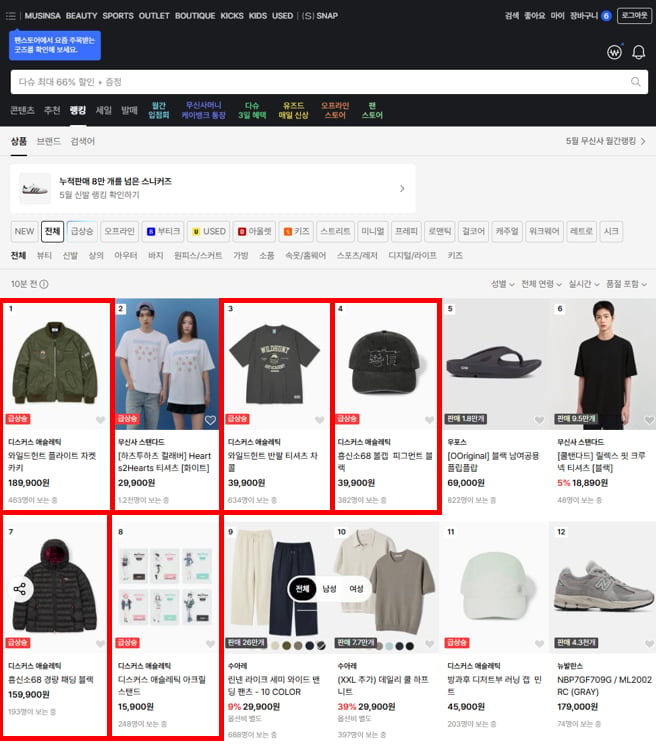Open 5월 무신사 월간랭킹 link
Screen dimensions: 656x751
coord(606,141)
